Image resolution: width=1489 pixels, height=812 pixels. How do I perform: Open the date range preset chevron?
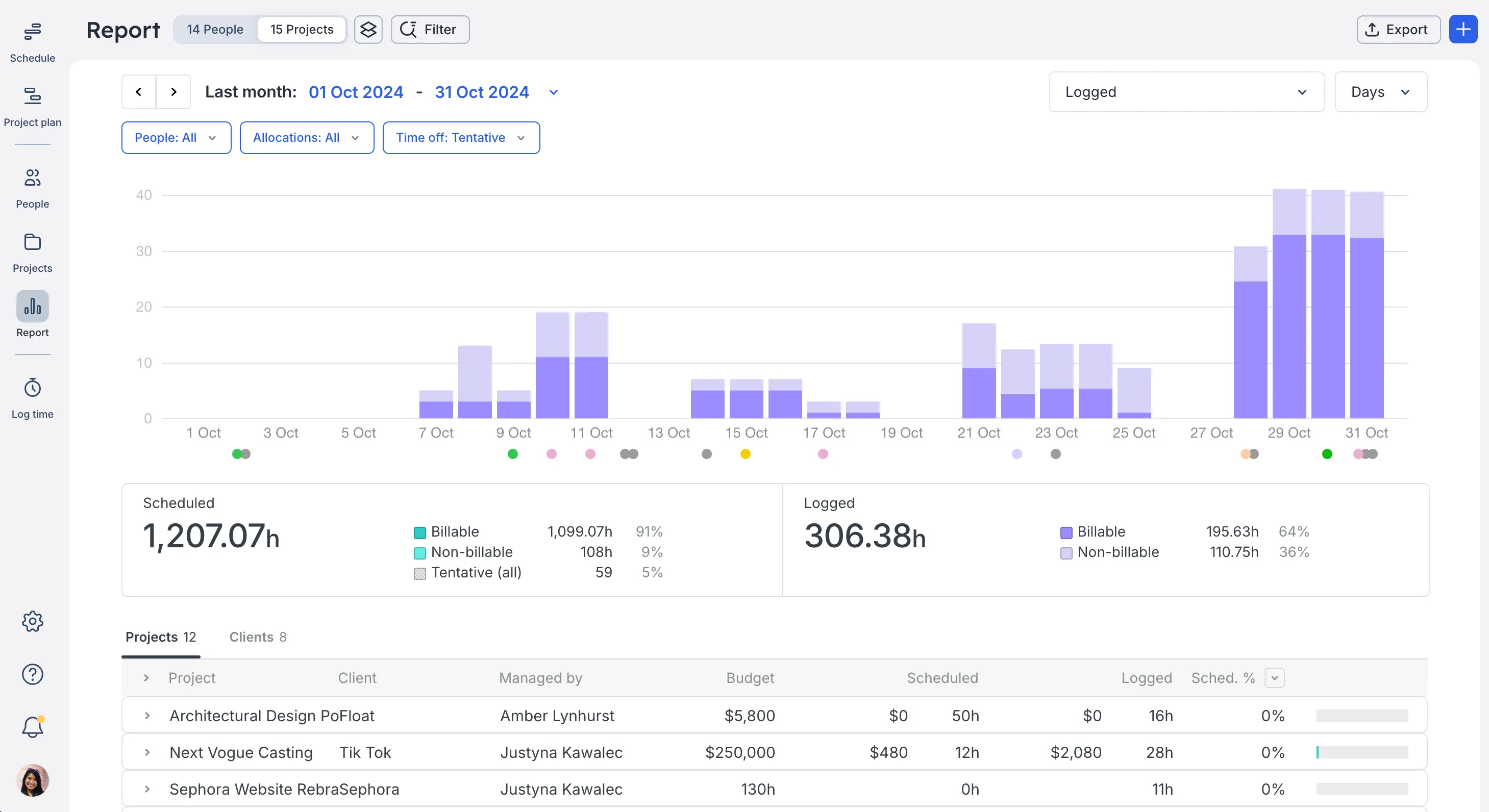(x=553, y=92)
